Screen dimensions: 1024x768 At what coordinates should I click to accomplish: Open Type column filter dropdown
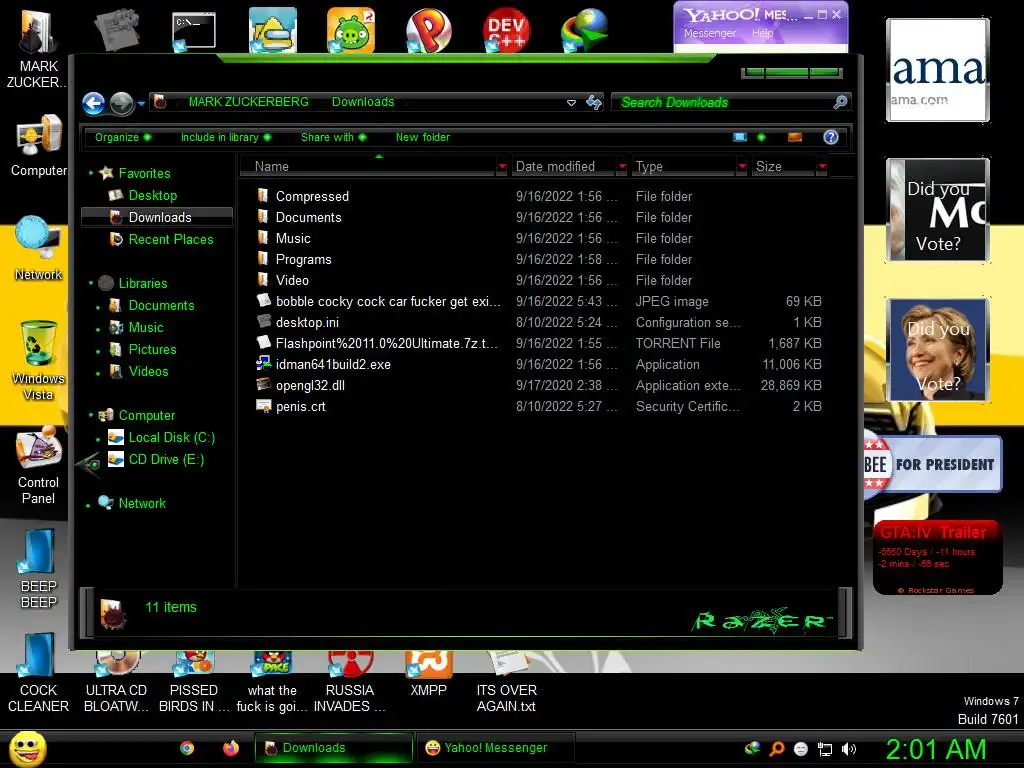(742, 167)
